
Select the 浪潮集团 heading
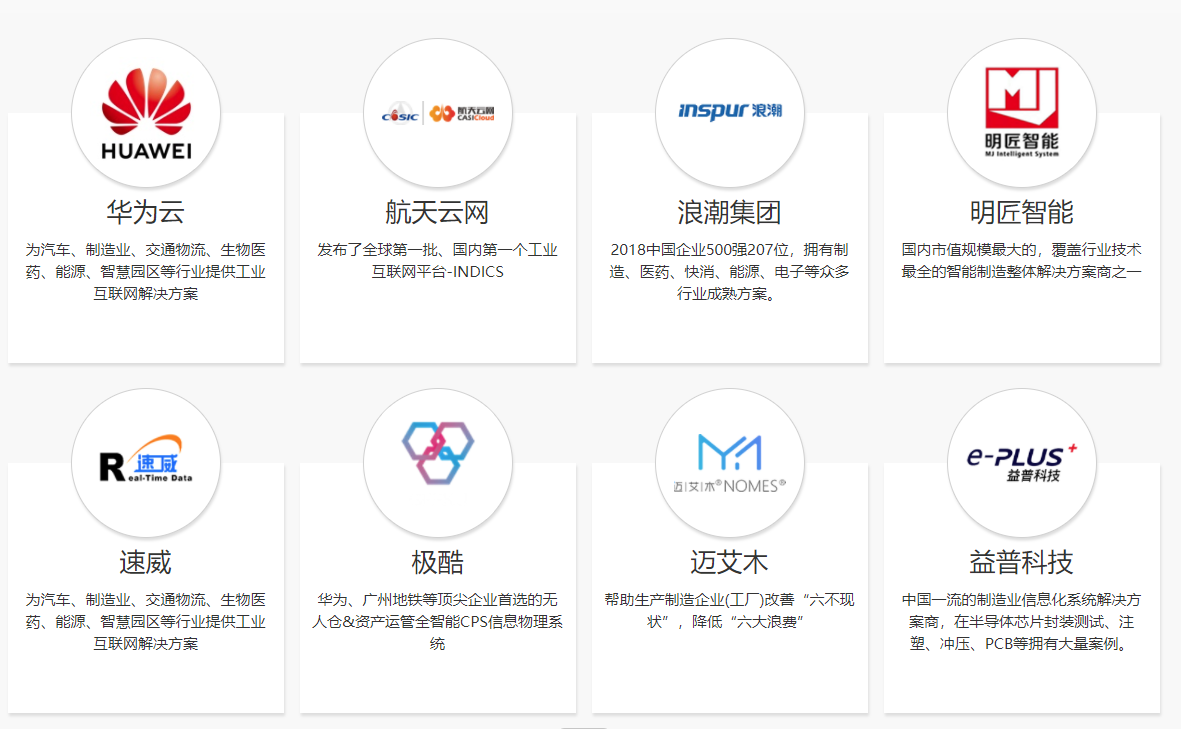[730, 212]
